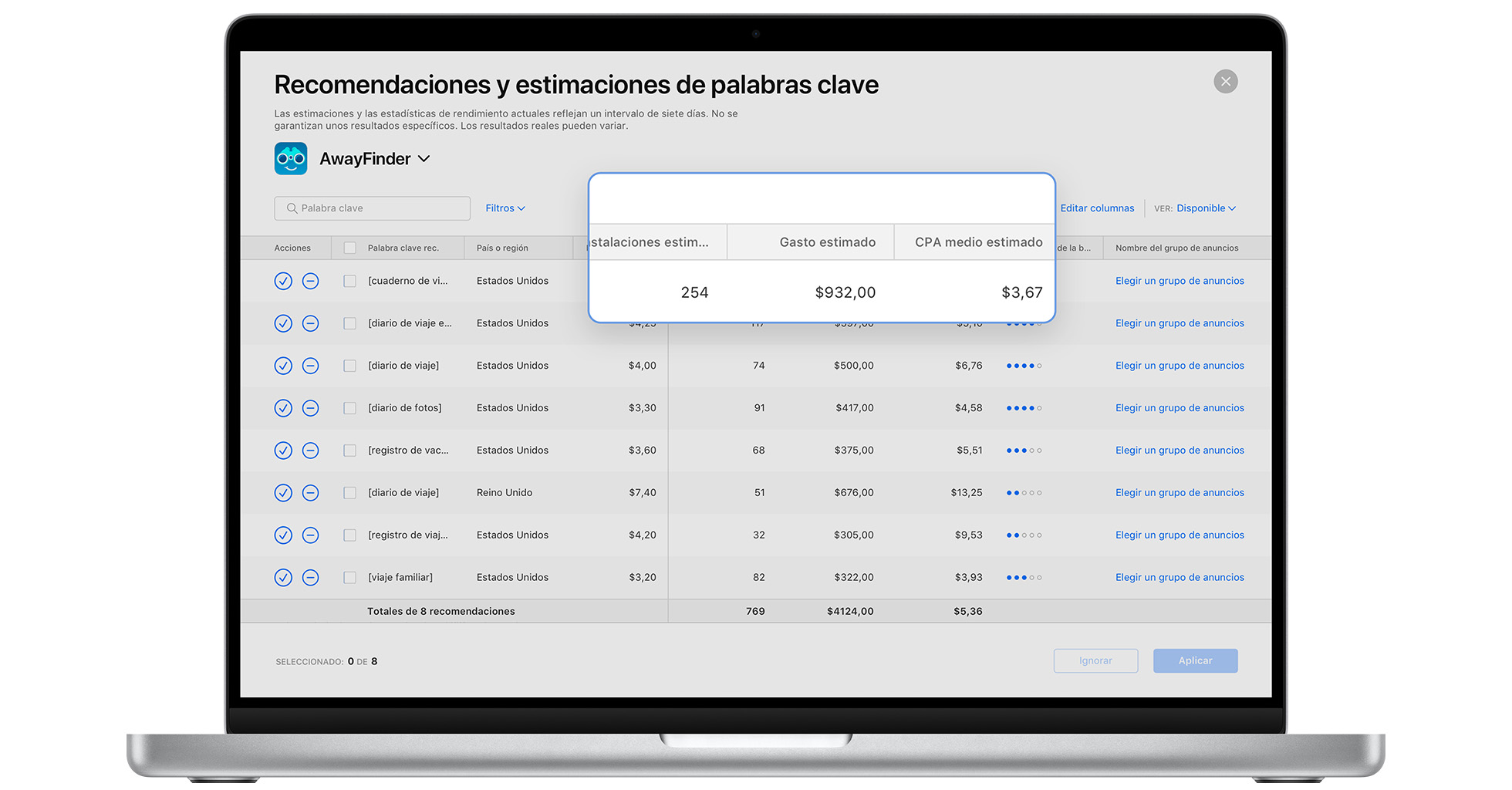The image size is (1512, 790).
Task: Click the $13,25 CPA value
Action: pos(967,493)
